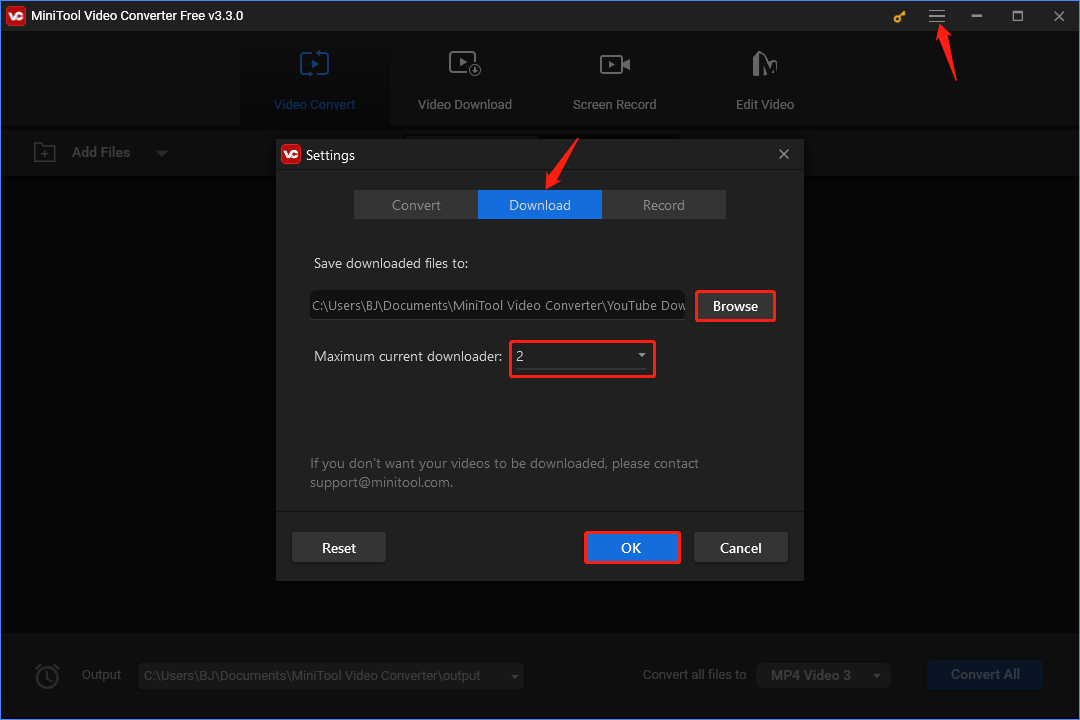Click the Add Files plus icon
Screen dimensions: 1080x720
45,152
